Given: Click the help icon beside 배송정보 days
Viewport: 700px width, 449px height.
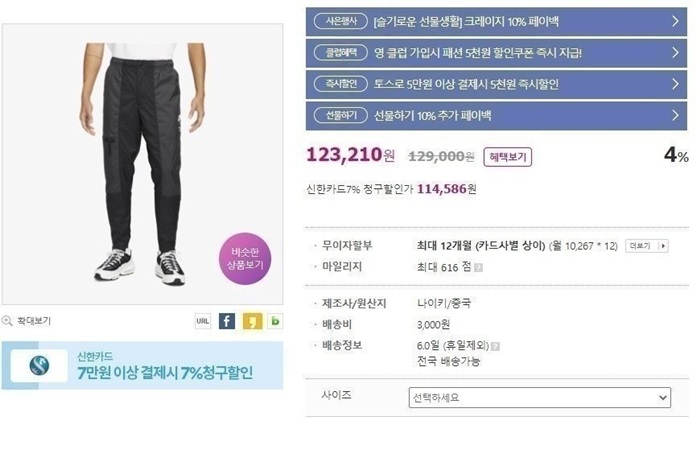Looking at the screenshot, I should point(496,346).
